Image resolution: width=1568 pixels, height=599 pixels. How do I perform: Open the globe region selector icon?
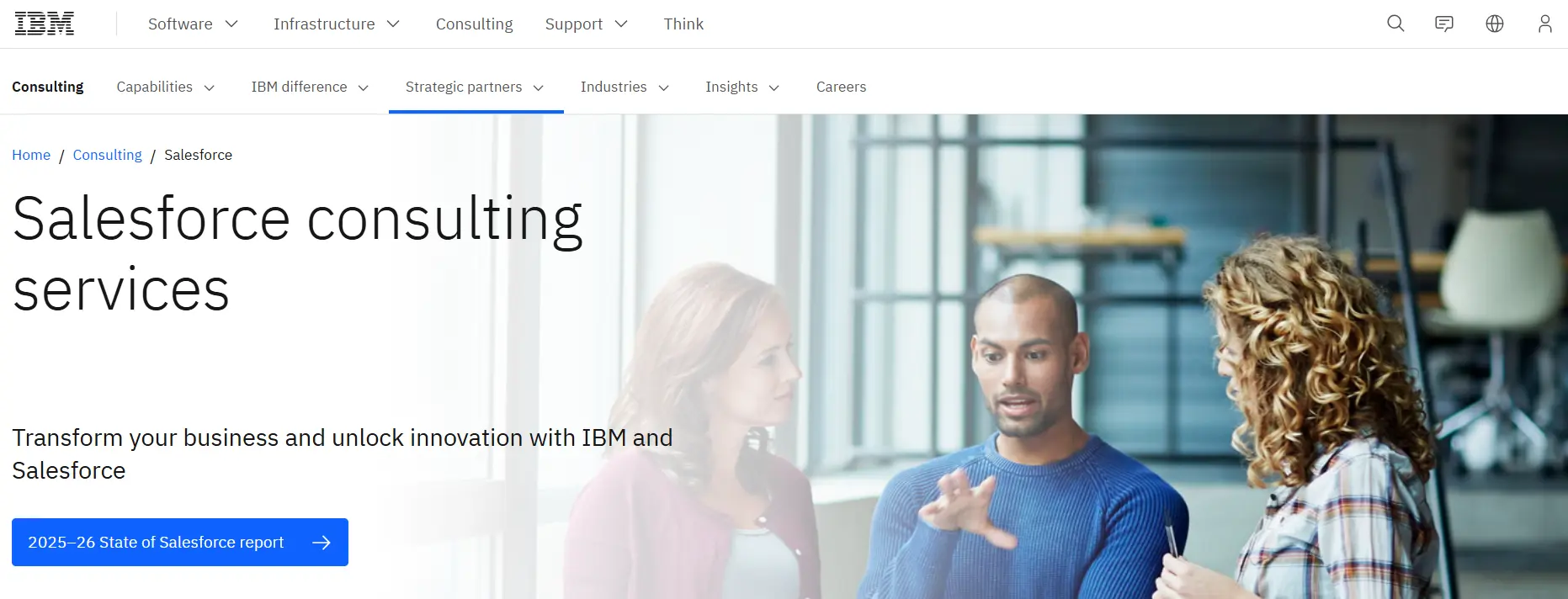tap(1495, 24)
